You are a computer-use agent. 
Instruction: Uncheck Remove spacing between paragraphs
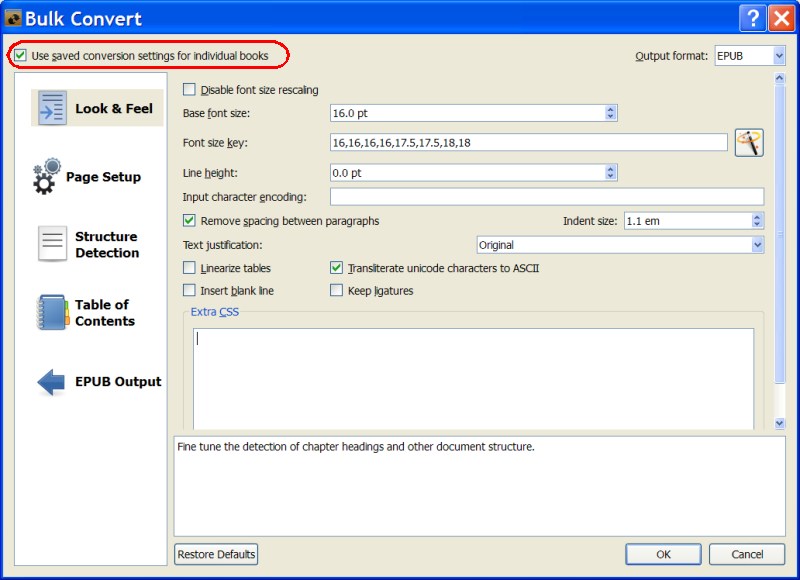pos(189,220)
